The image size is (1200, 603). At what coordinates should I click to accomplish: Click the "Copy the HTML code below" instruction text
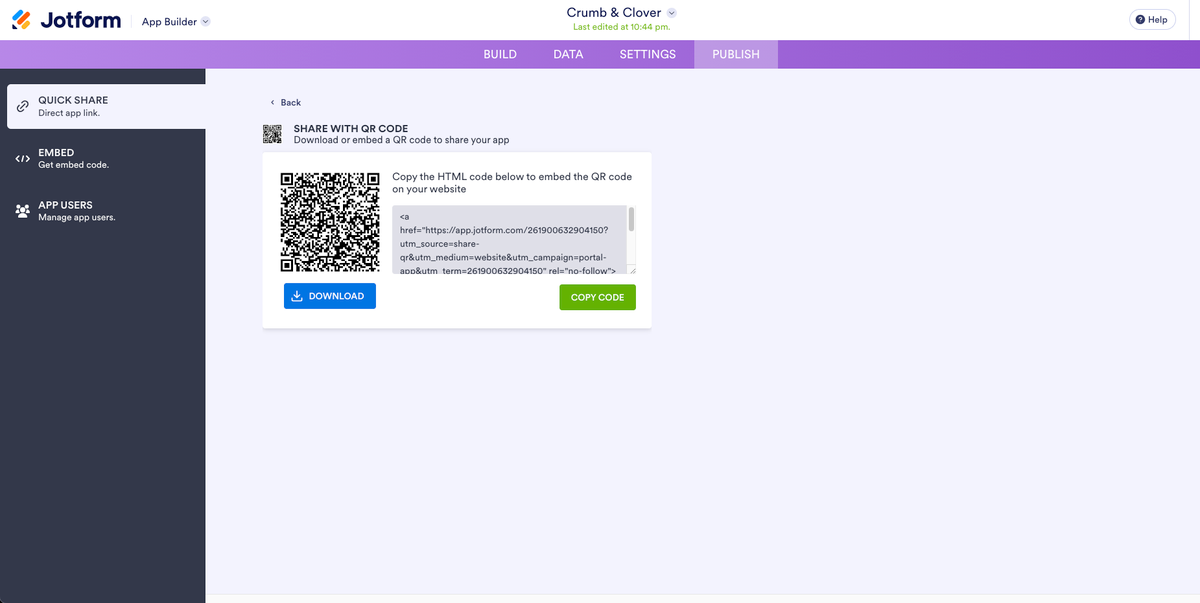tap(512, 182)
